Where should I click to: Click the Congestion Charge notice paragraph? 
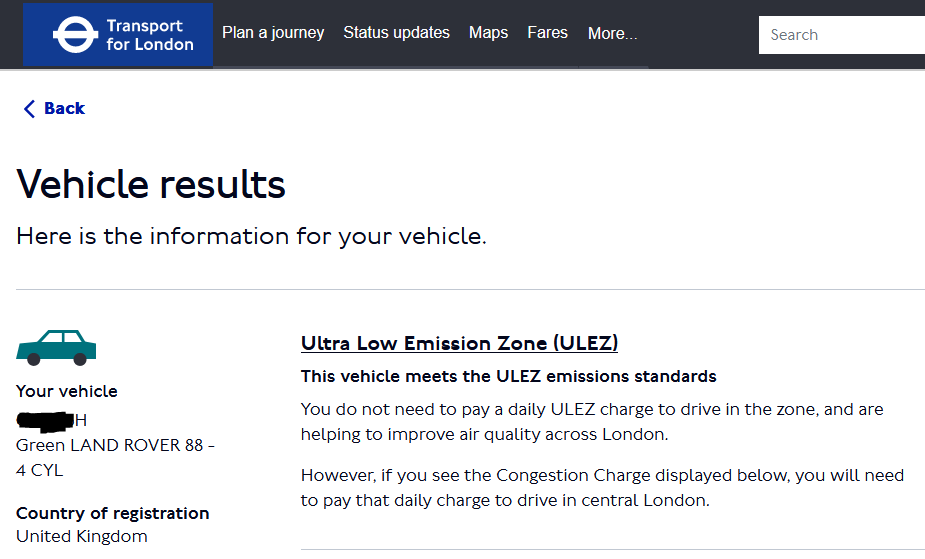pos(602,488)
